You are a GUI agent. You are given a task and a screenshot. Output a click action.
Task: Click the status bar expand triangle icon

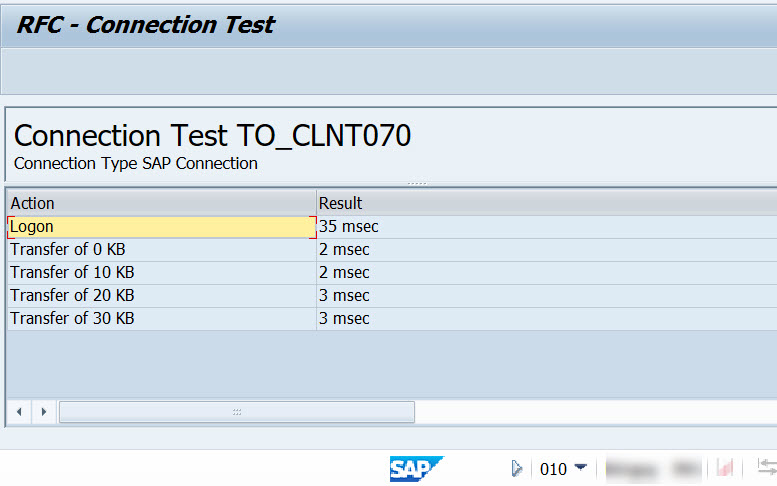click(517, 468)
